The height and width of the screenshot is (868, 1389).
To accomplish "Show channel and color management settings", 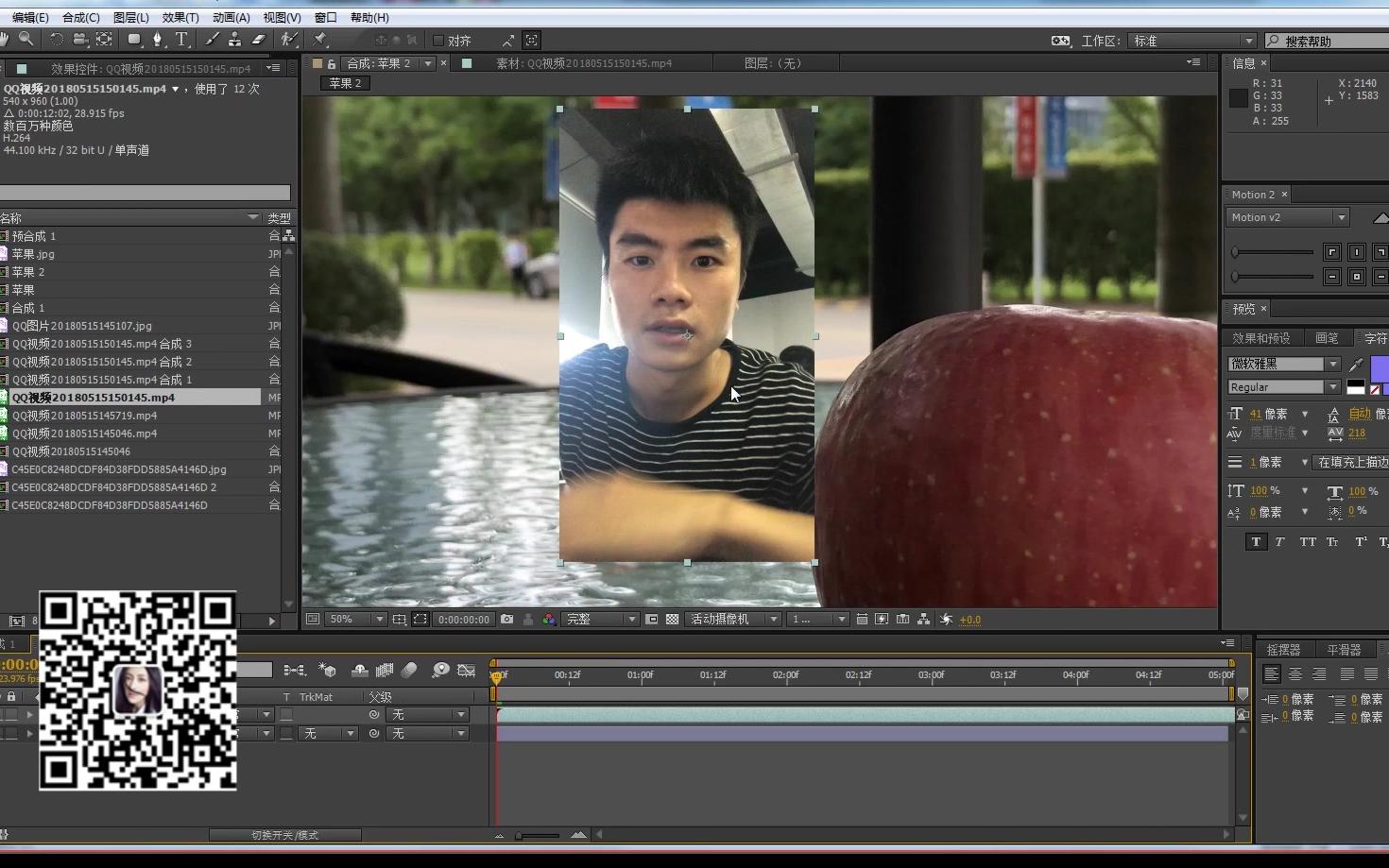I will (x=549, y=620).
